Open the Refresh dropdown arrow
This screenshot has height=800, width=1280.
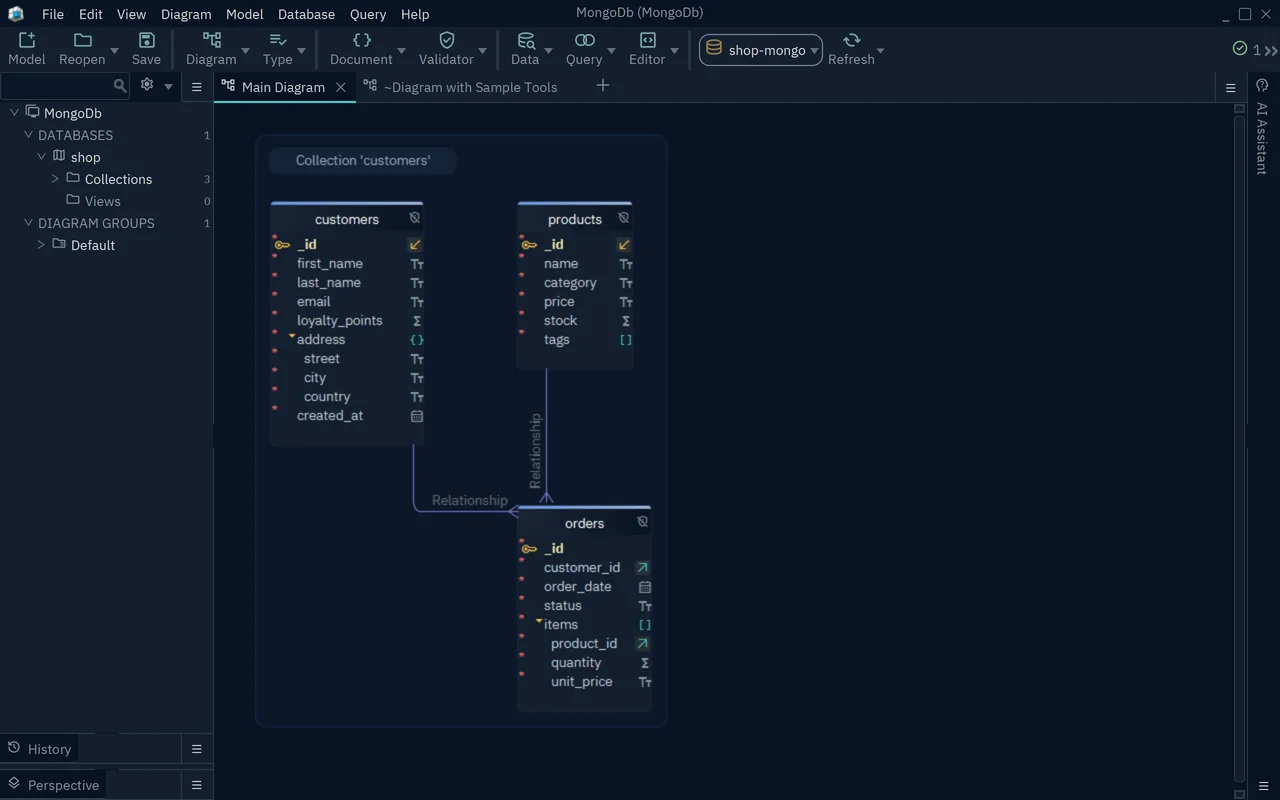coord(880,50)
